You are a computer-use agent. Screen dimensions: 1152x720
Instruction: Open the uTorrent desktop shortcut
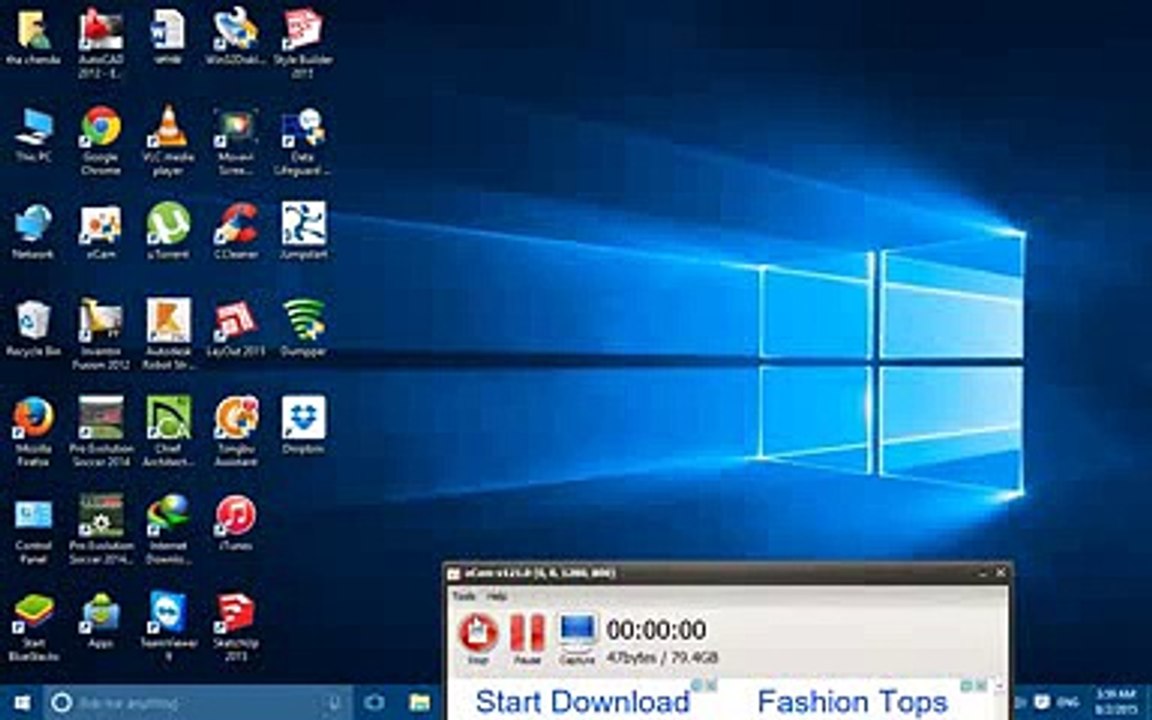coord(168,231)
